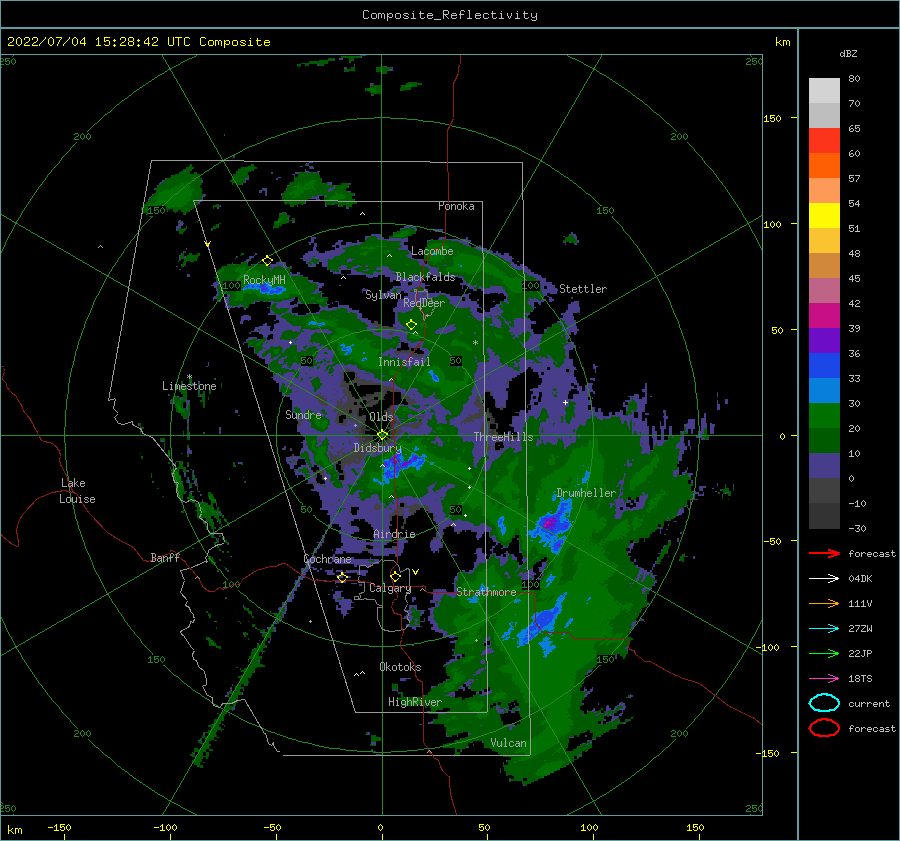Click the Limestone label
The height and width of the screenshot is (841, 900).
pos(189,386)
